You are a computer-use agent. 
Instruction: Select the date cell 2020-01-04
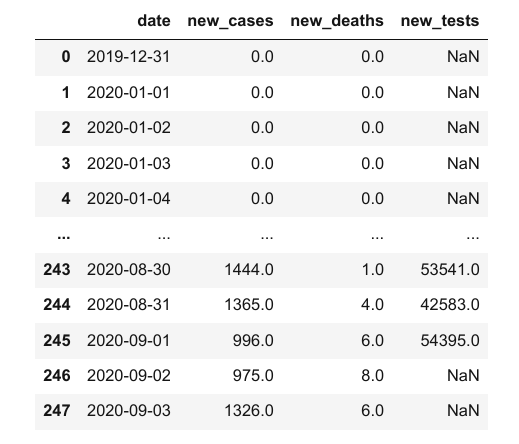coord(129,199)
